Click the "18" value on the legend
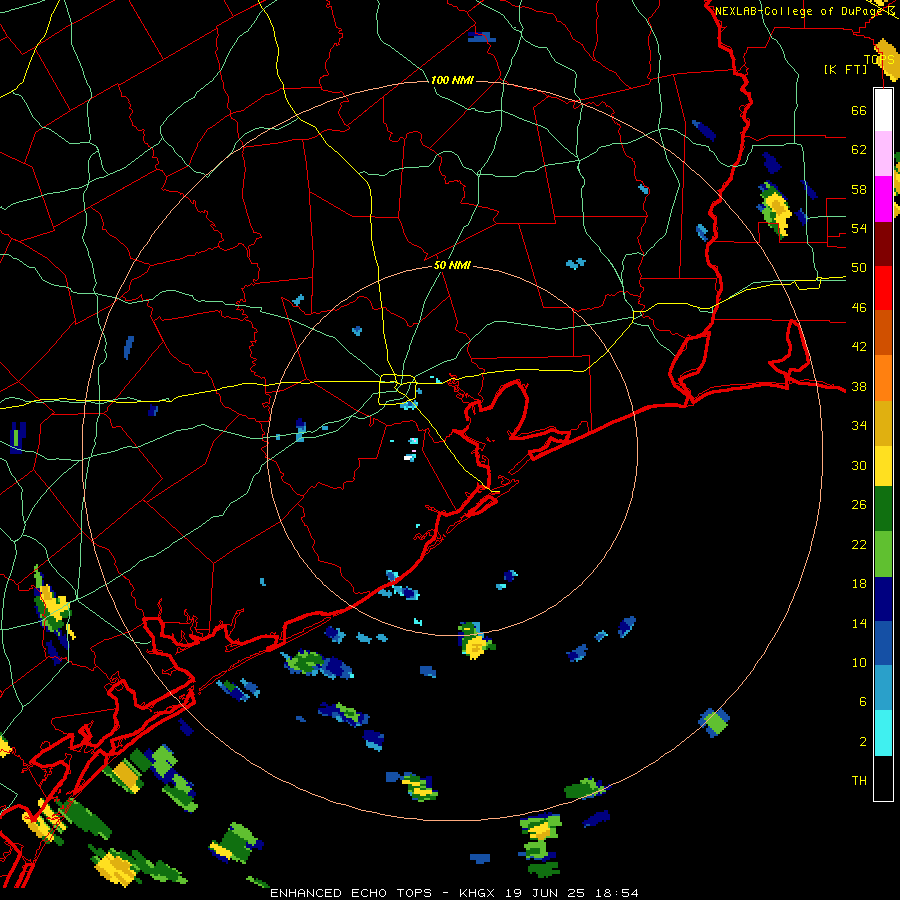 click(x=859, y=584)
